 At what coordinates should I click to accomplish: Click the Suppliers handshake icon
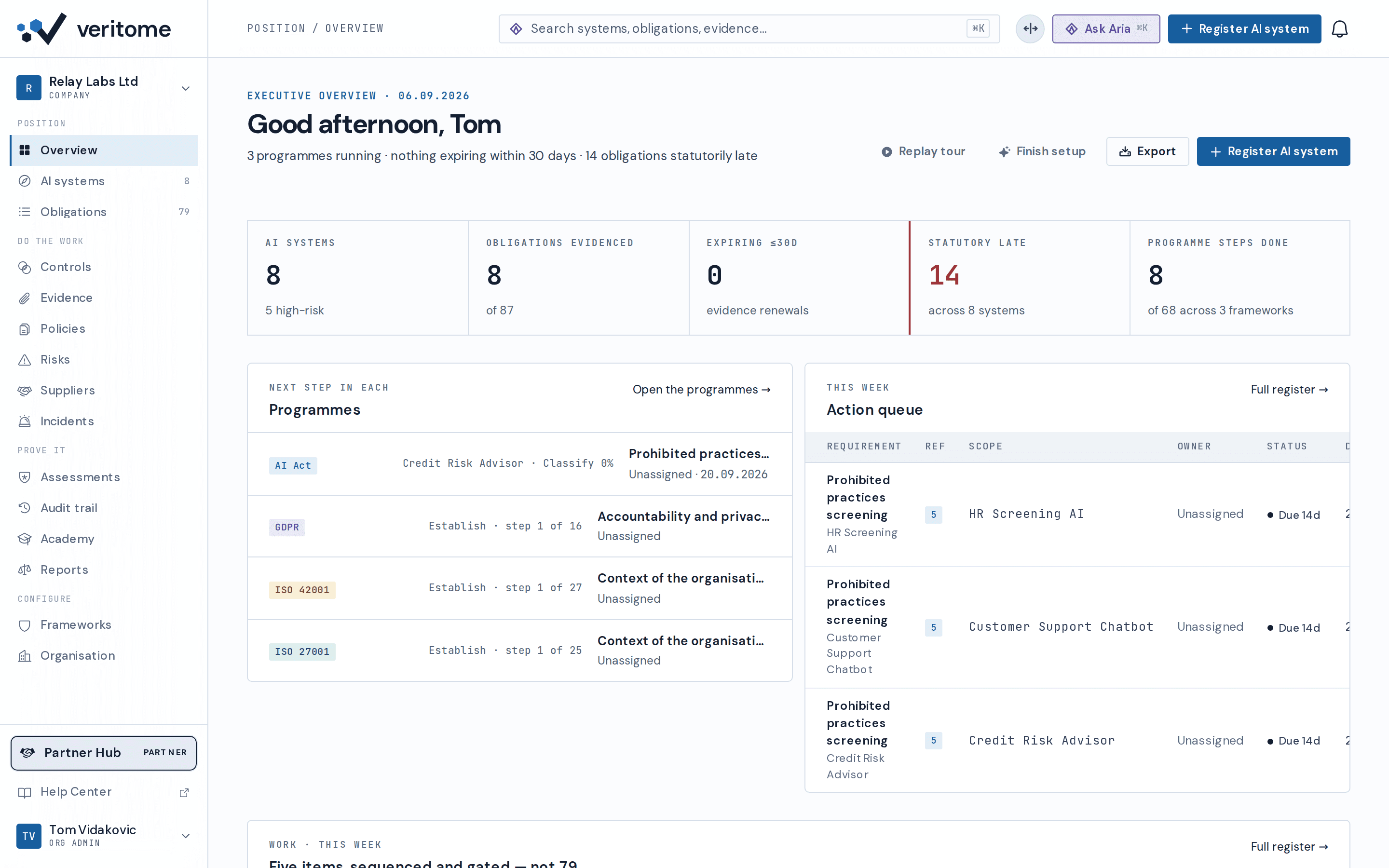[24, 391]
